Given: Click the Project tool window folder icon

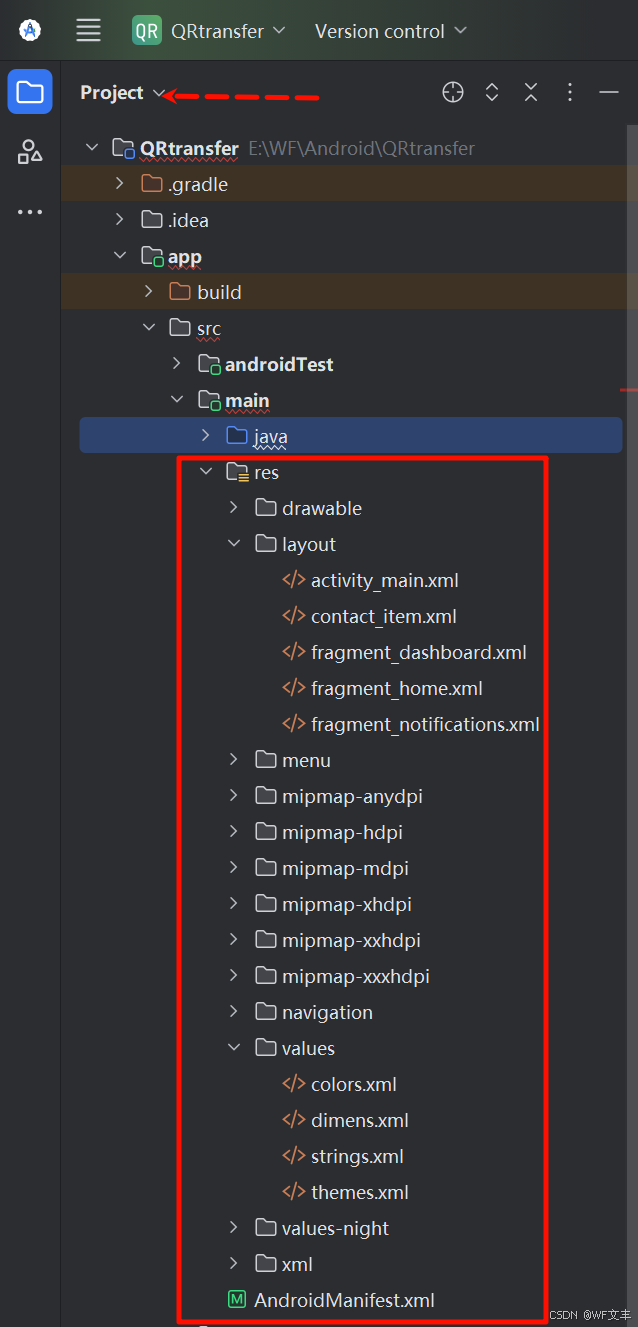Looking at the screenshot, I should click(x=30, y=92).
